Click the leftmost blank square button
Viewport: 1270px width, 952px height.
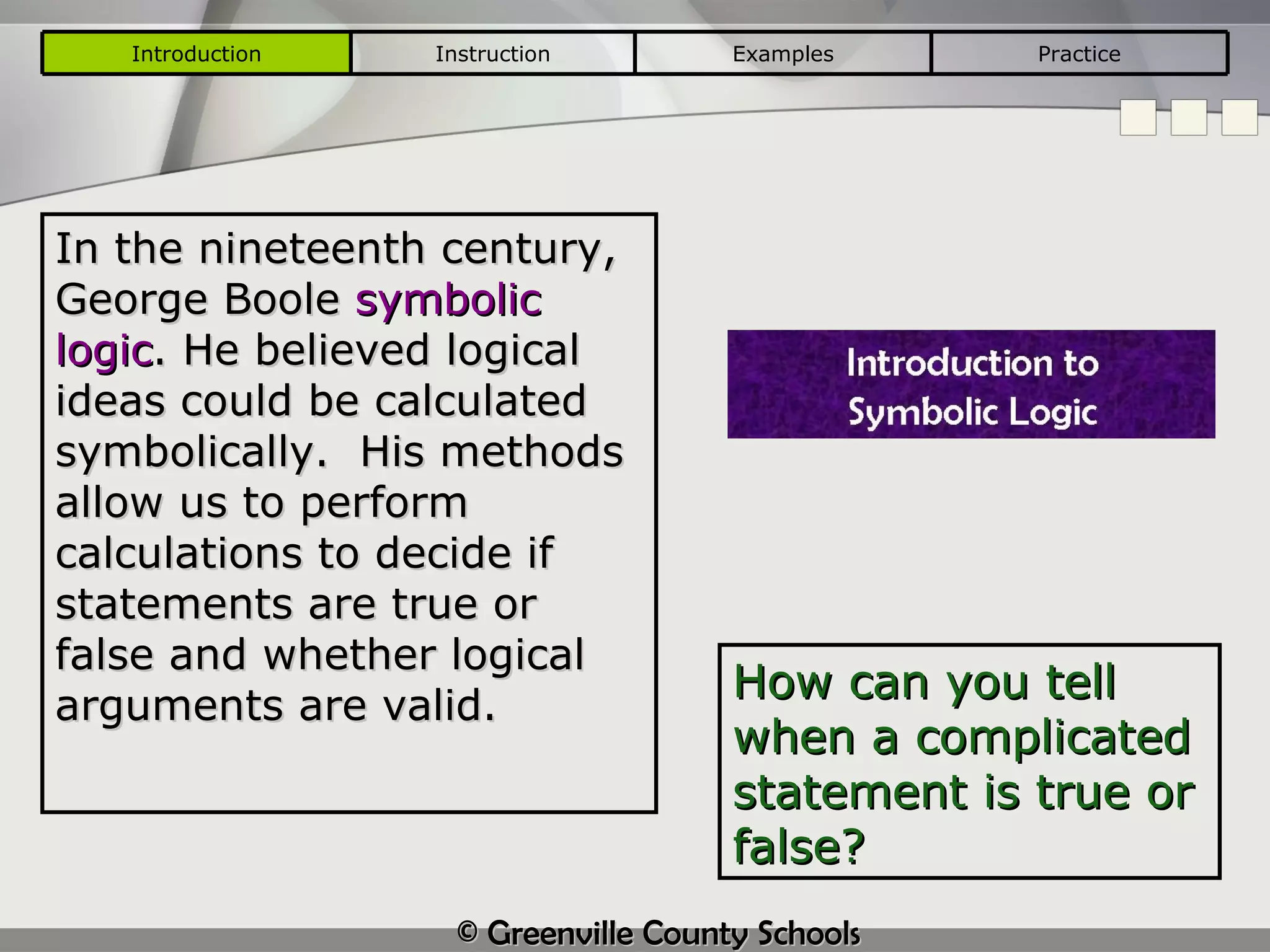[1138, 117]
